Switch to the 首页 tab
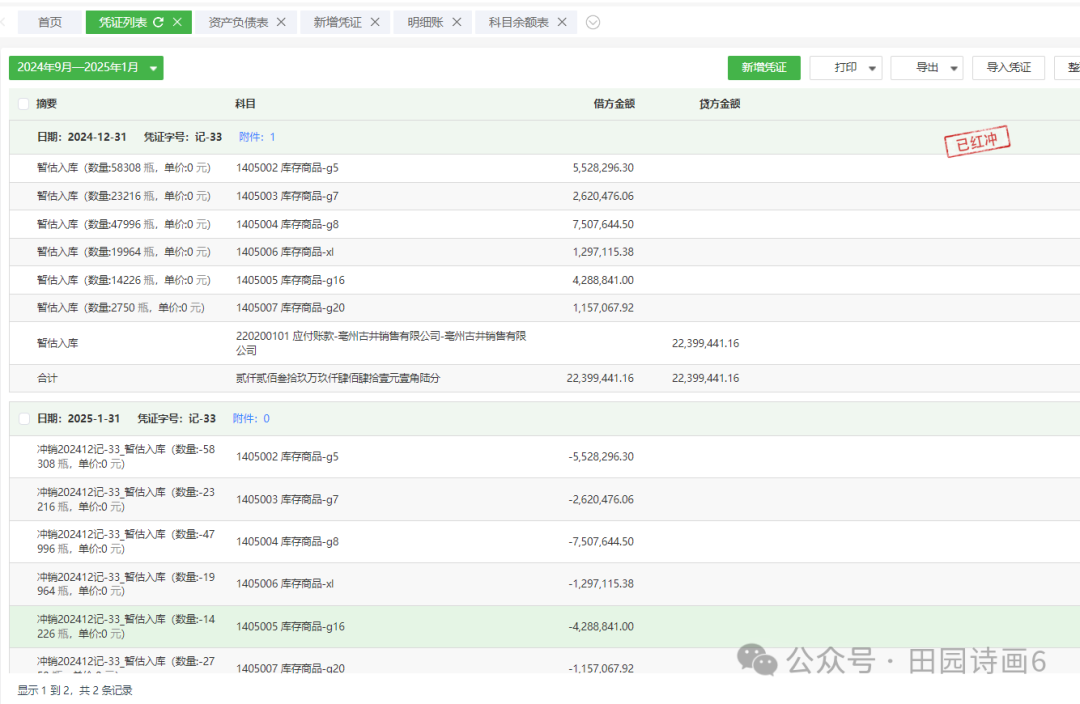The width and height of the screenshot is (1080, 704). click(49, 22)
